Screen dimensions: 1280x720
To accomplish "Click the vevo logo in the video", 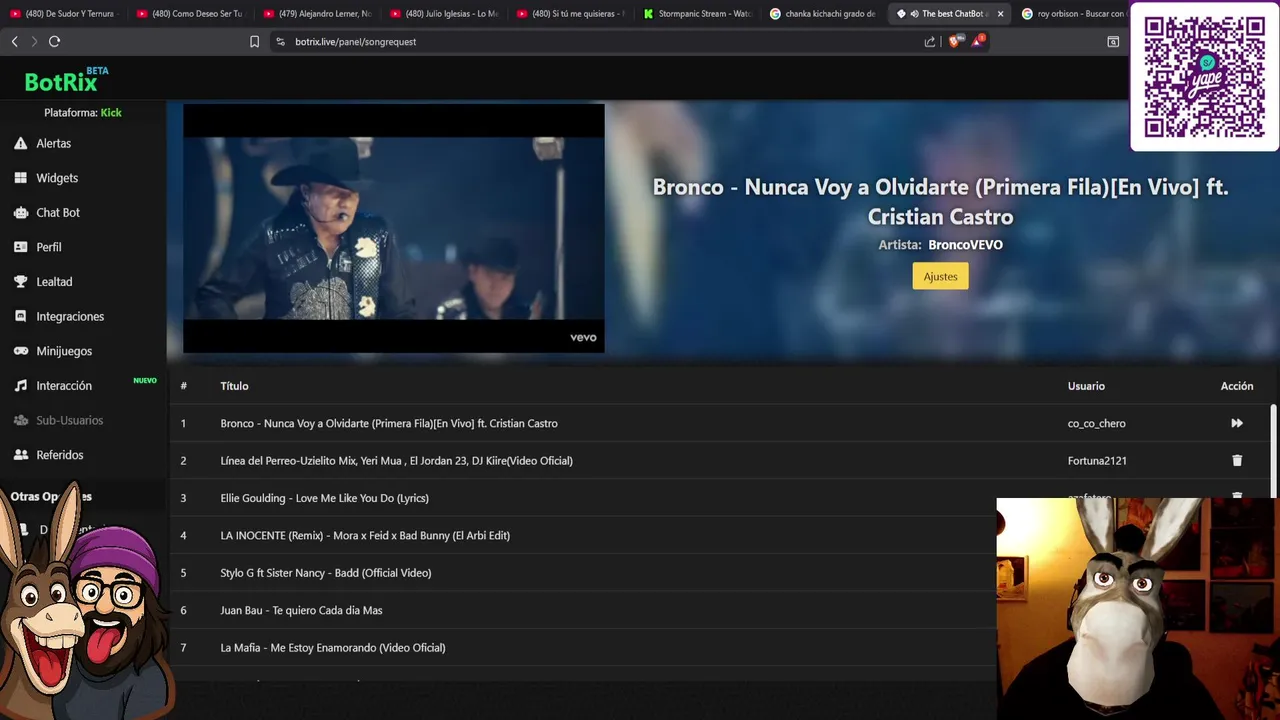I will click(x=583, y=338).
